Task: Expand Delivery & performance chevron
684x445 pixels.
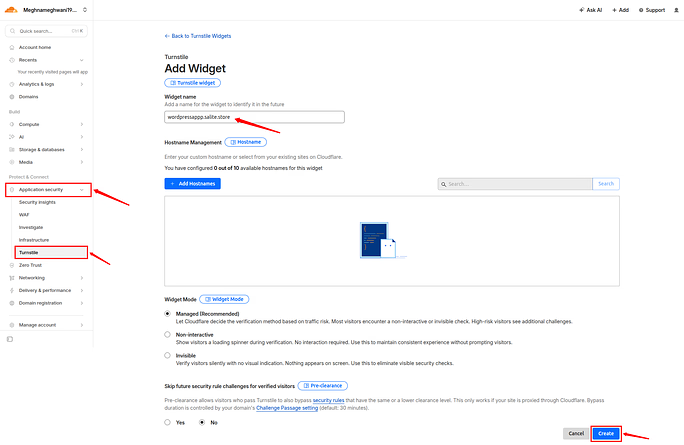Action: tap(82, 291)
